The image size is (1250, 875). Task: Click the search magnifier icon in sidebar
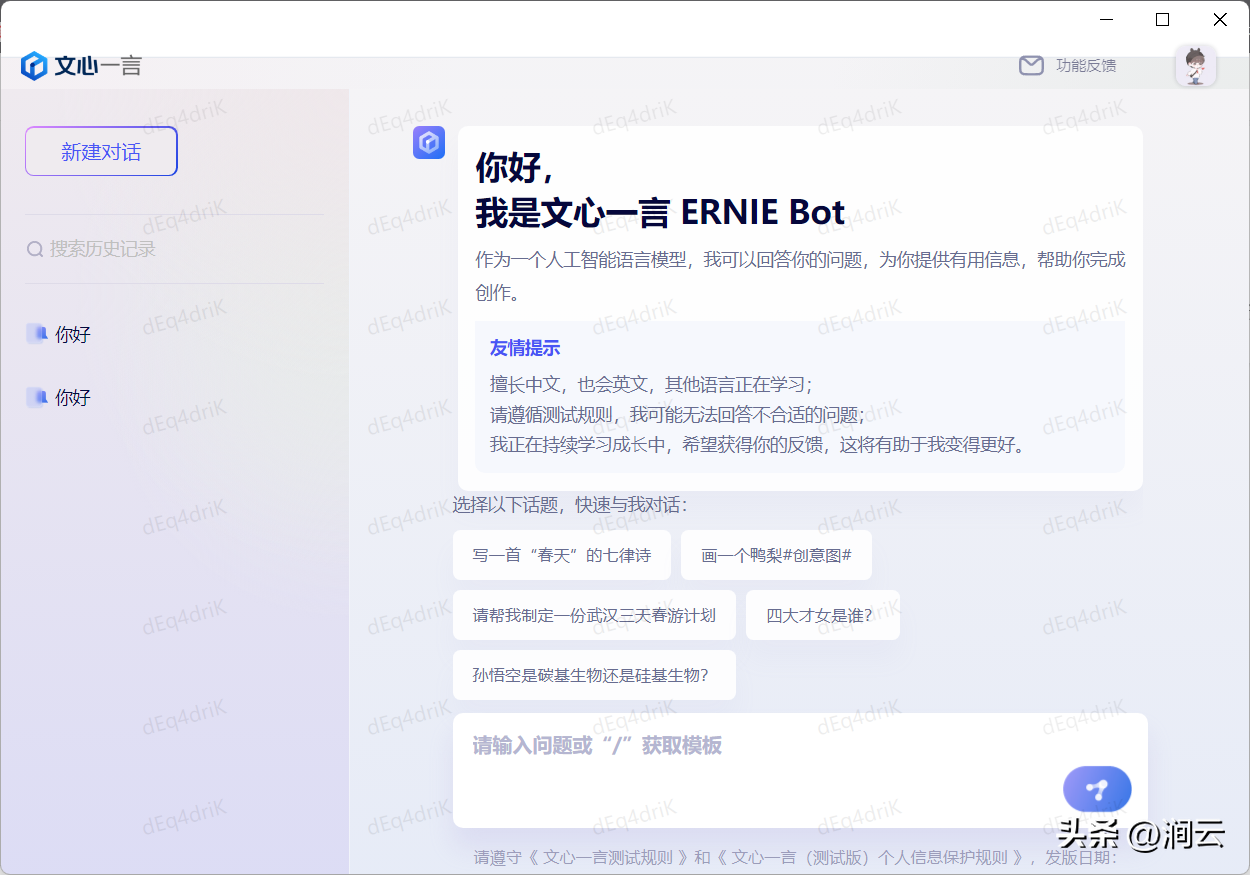[35, 249]
